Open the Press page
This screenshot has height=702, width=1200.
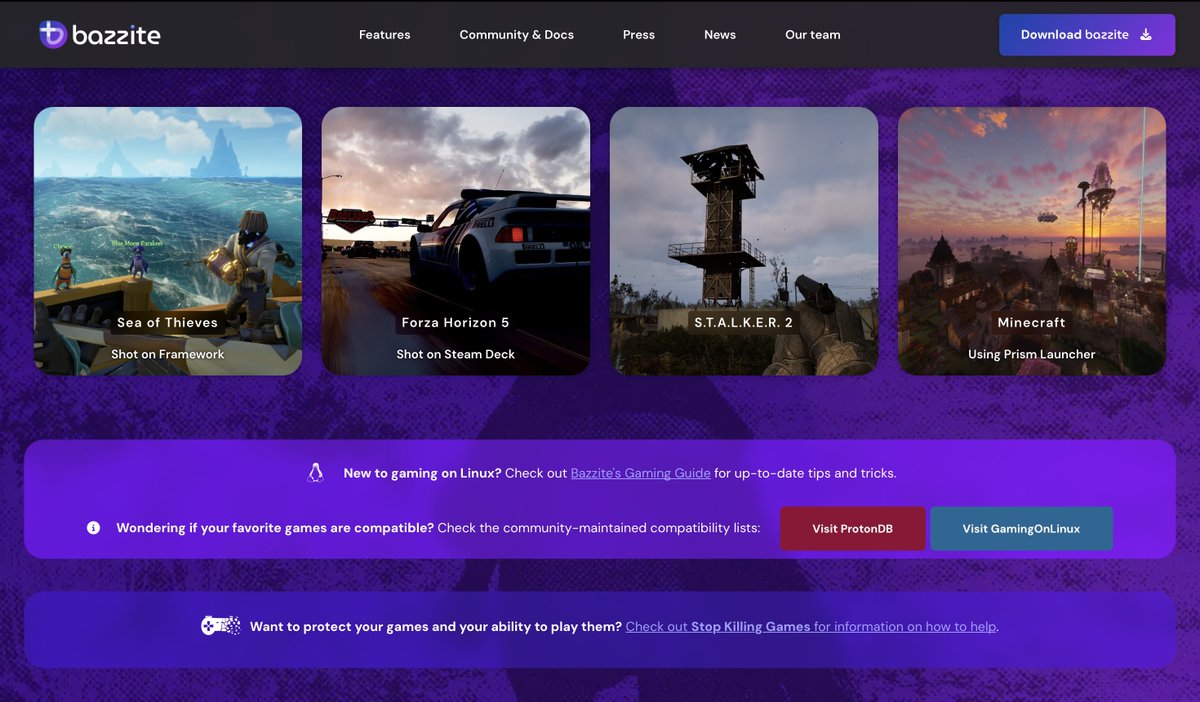point(639,35)
